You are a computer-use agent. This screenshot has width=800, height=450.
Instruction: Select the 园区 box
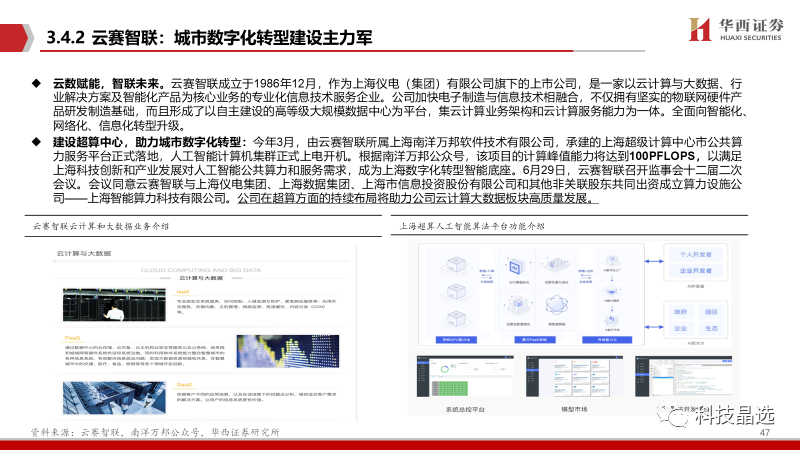pyautogui.click(x=711, y=311)
